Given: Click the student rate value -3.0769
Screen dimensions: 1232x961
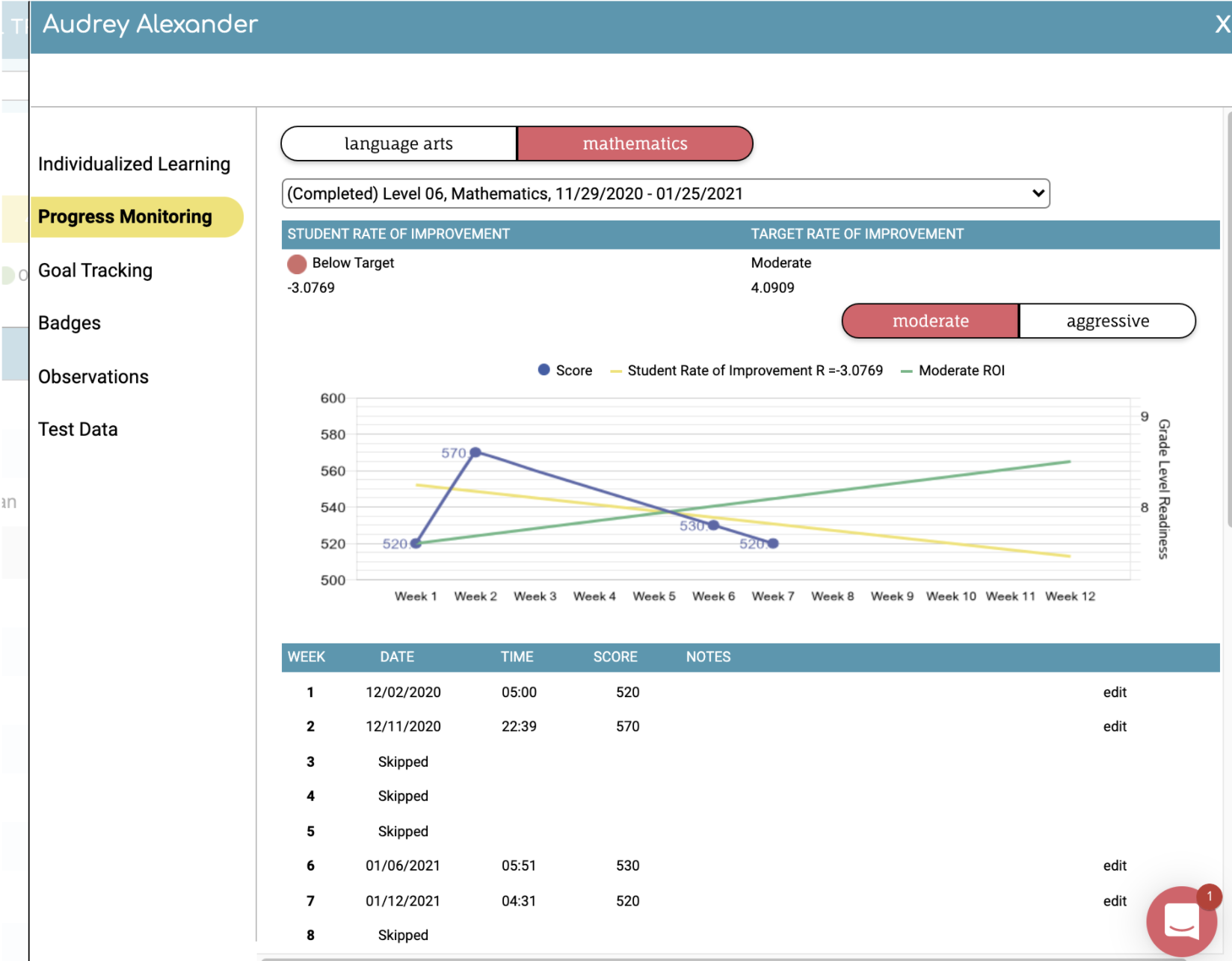Looking at the screenshot, I should point(311,288).
